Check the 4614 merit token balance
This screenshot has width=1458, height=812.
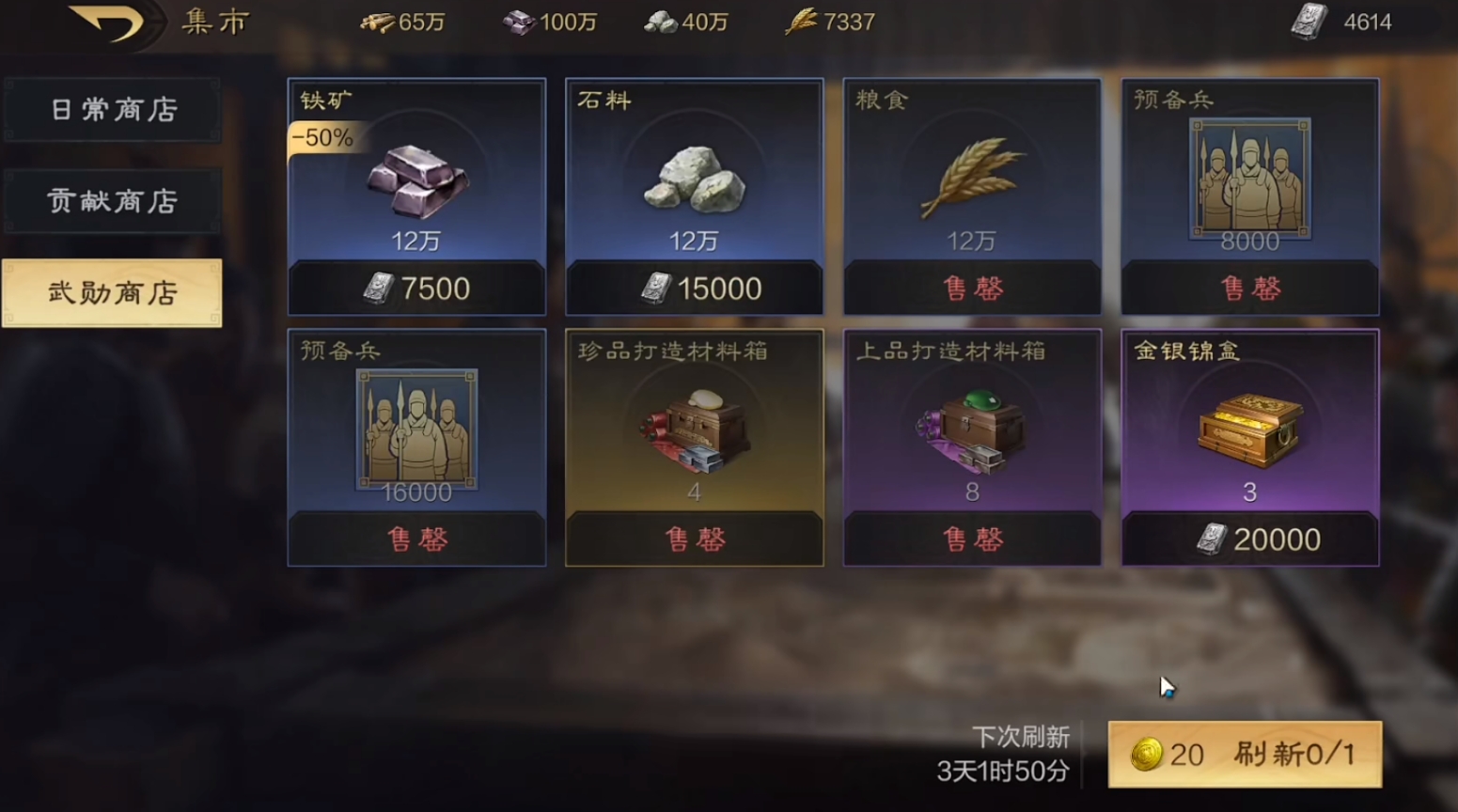tap(1340, 22)
